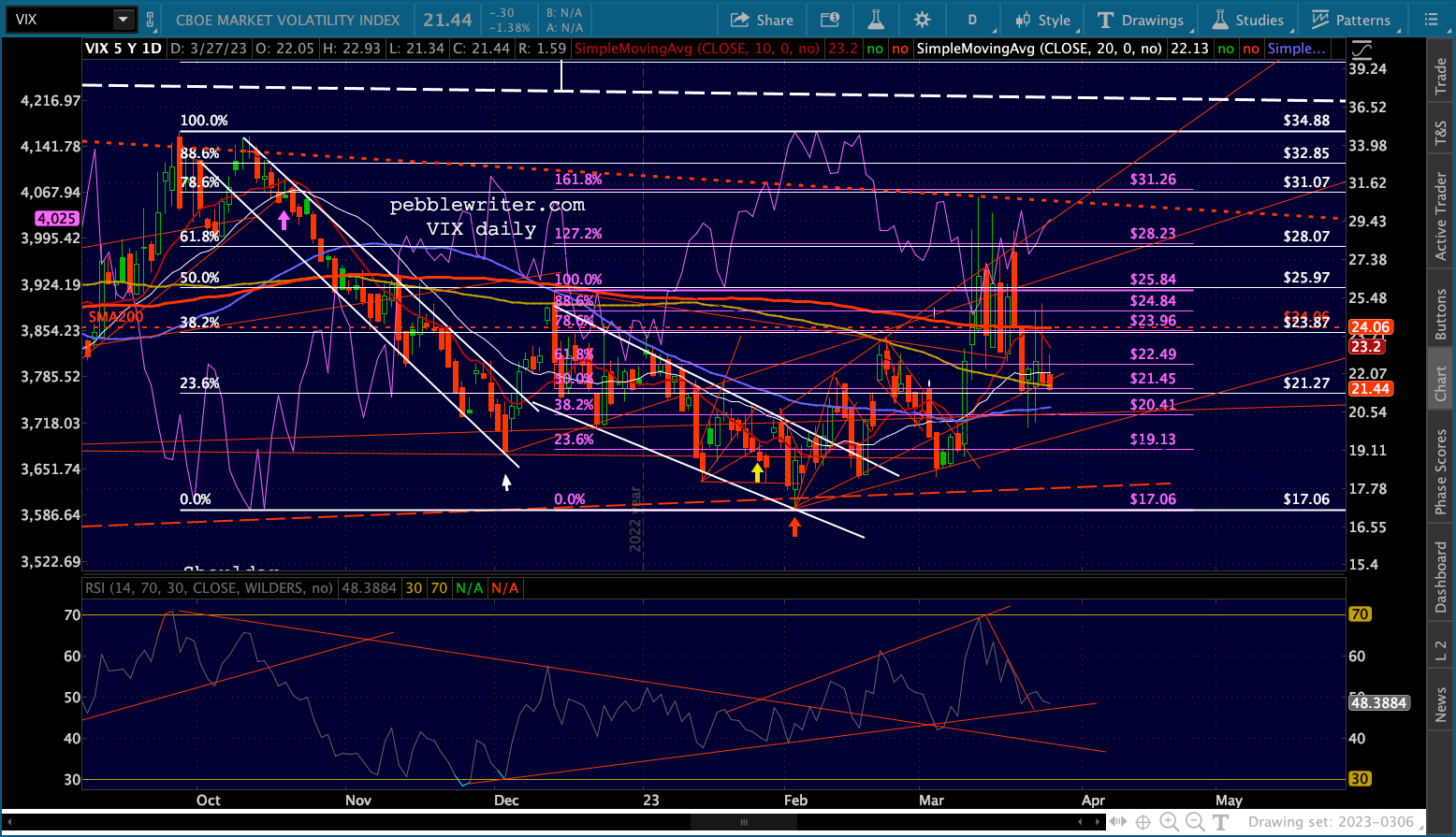Click the symbol link clip icon
Viewport: 1456px width, 837px height.
150,20
